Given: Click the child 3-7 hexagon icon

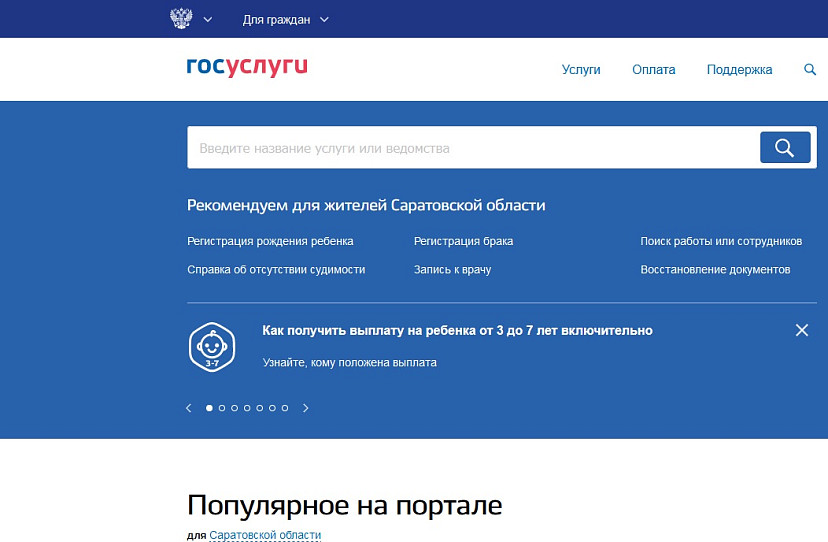Looking at the screenshot, I should (212, 347).
